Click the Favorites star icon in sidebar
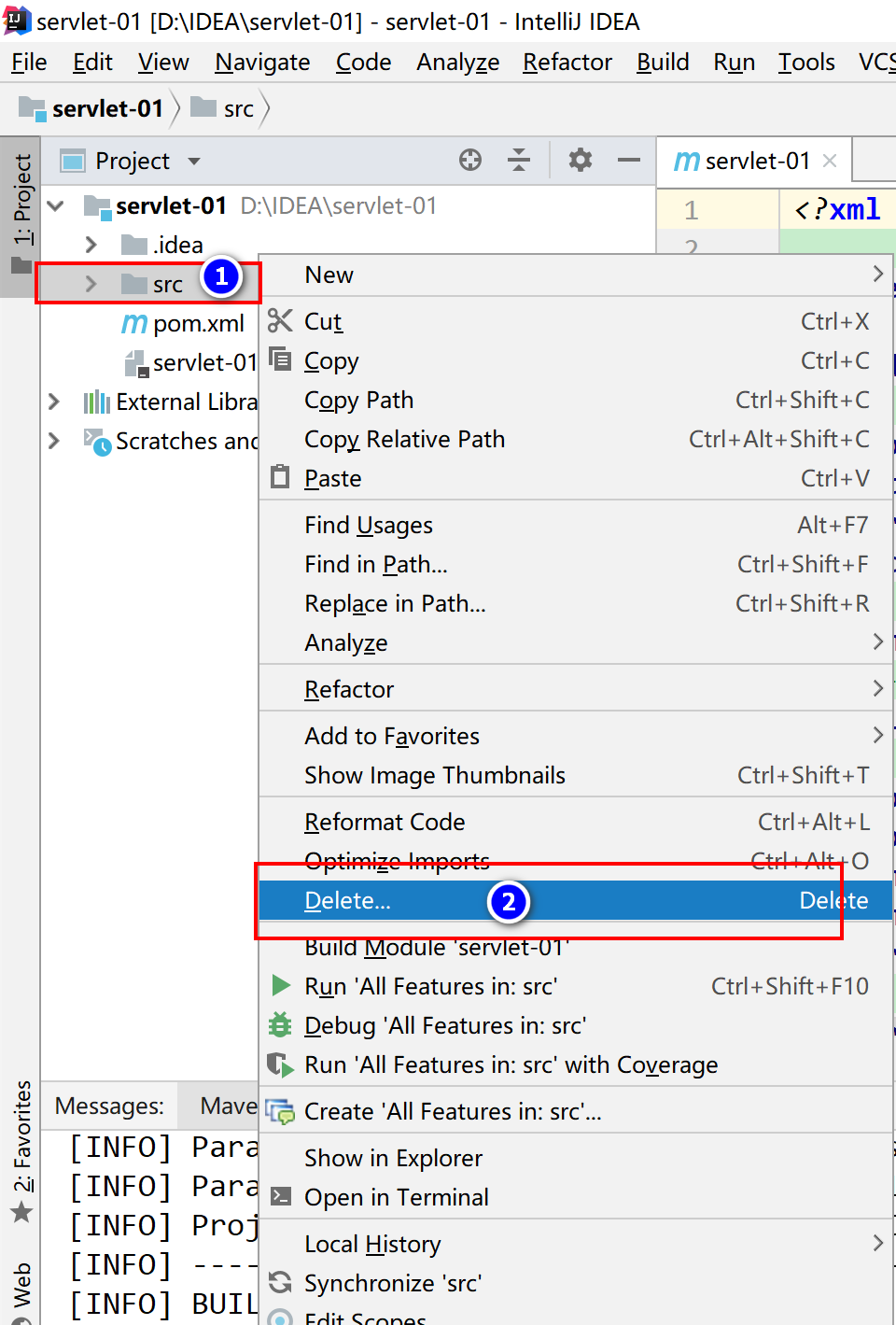Screen dimensions: 896x1325 [21, 1213]
